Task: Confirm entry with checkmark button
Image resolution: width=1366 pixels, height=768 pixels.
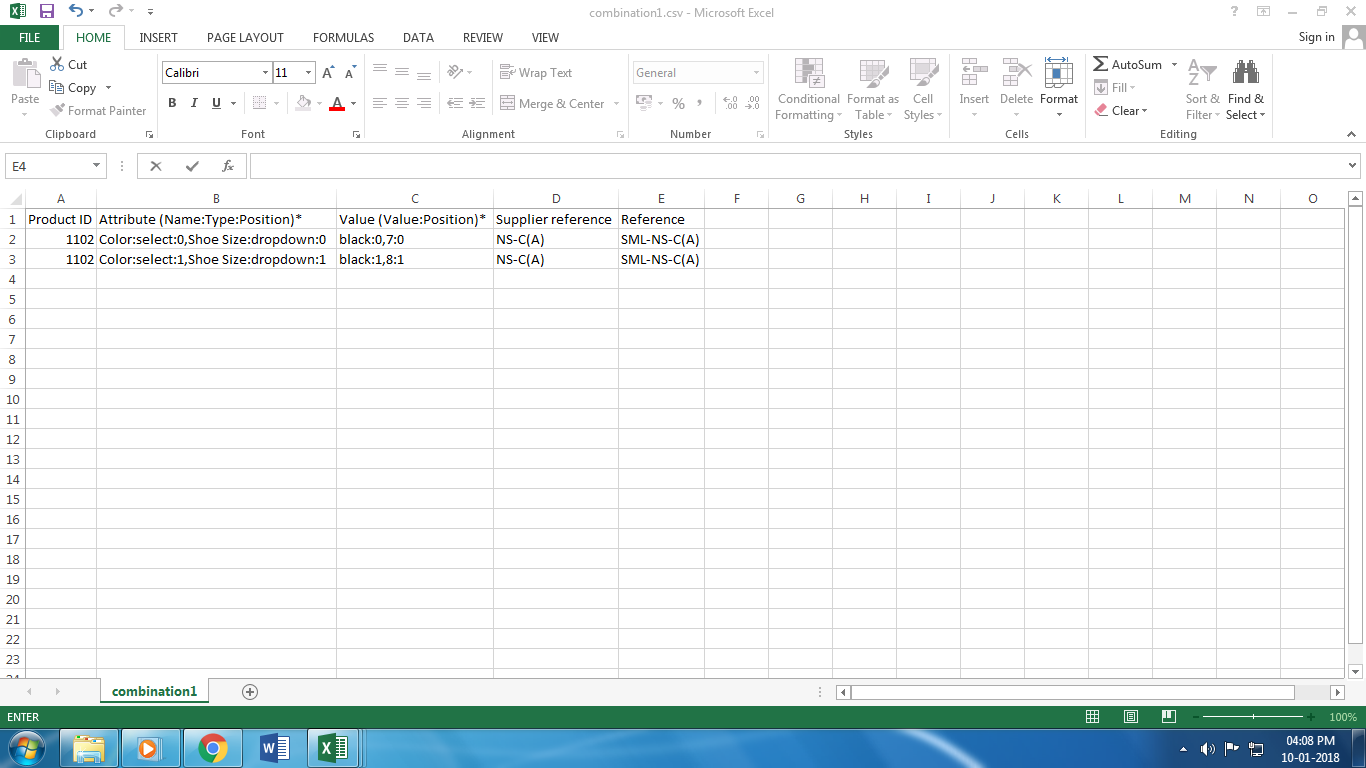Action: pos(192,166)
